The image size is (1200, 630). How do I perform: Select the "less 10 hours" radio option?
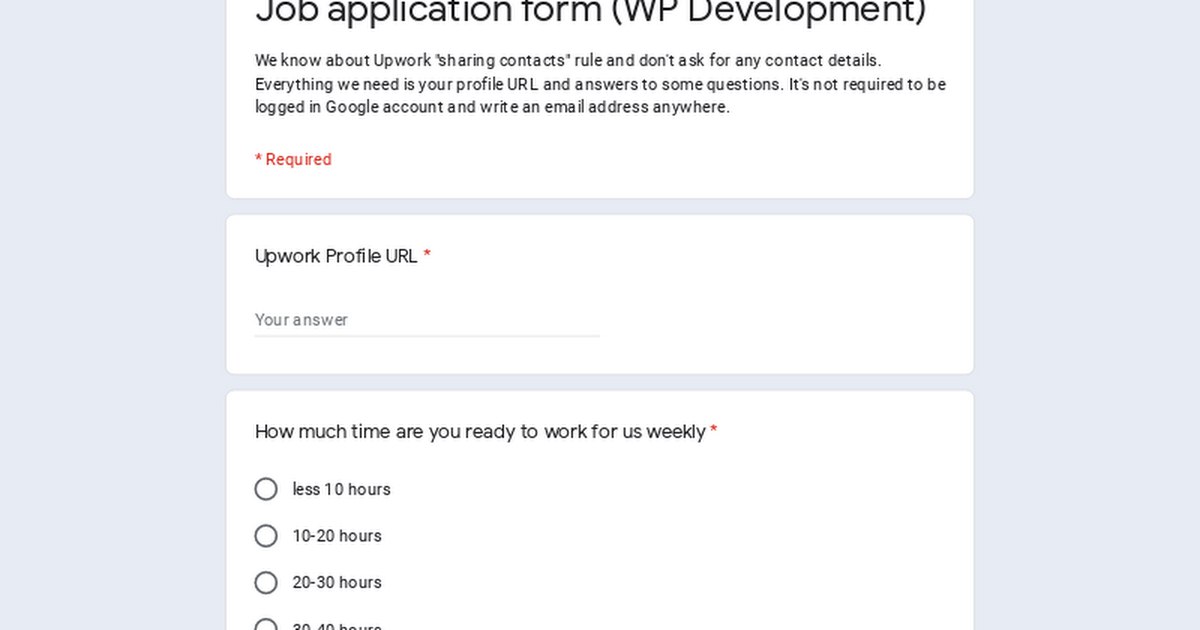266,489
